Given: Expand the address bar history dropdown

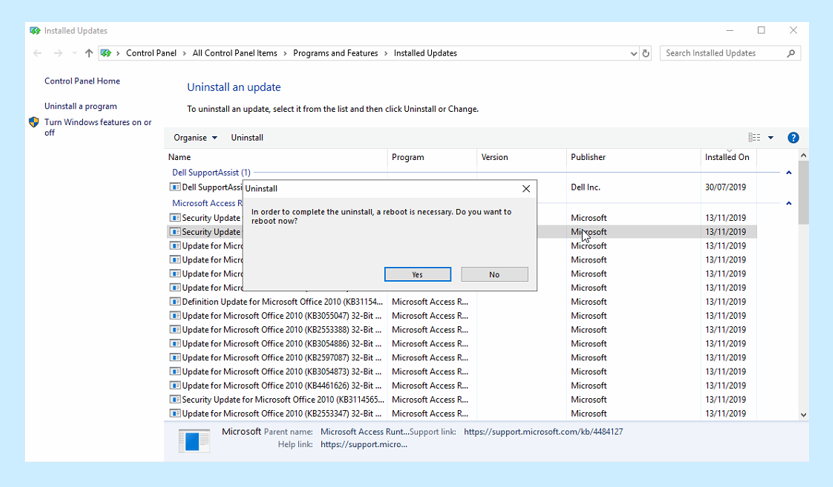Looking at the screenshot, I should pyautogui.click(x=633, y=53).
